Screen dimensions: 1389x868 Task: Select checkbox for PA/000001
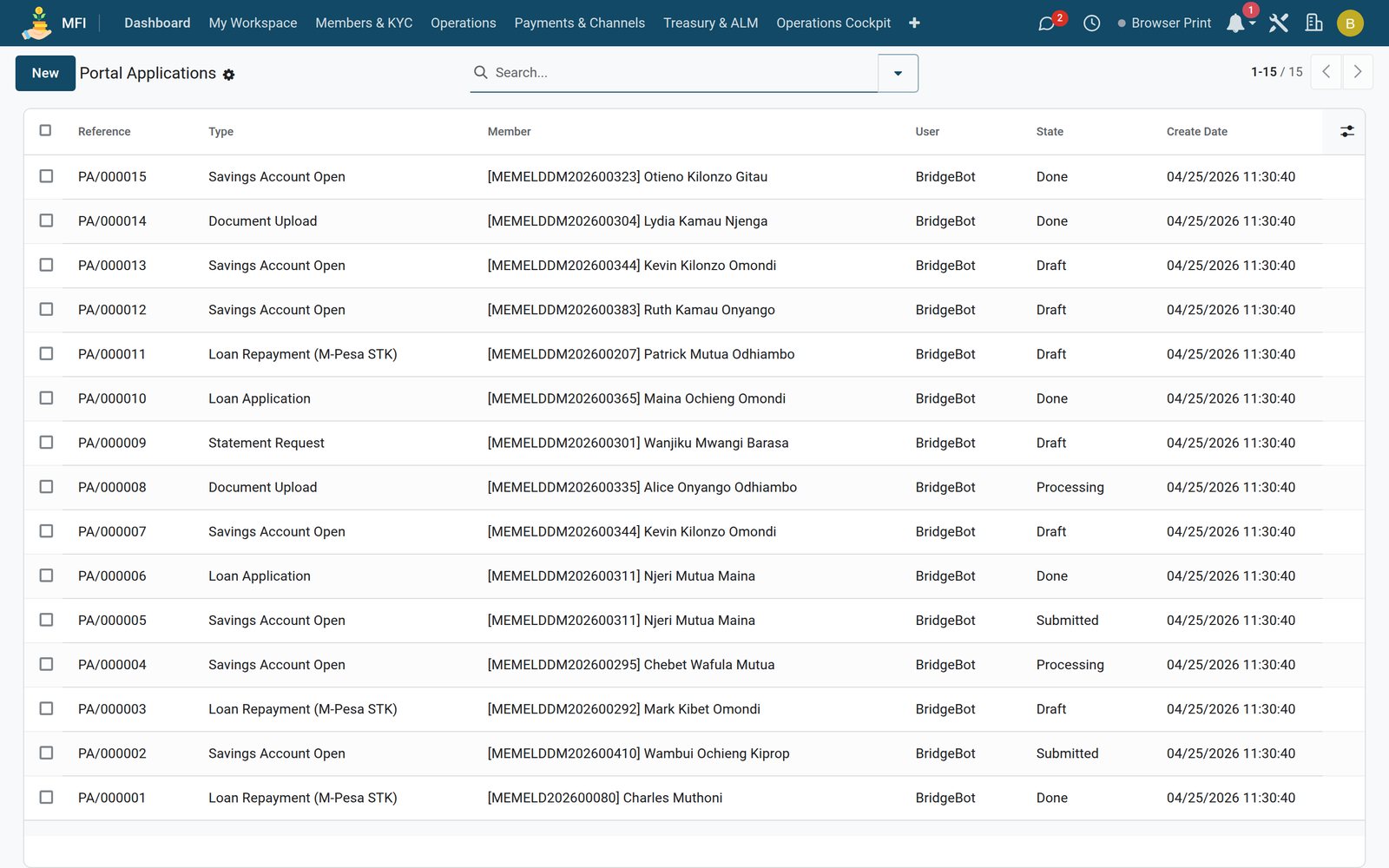click(x=46, y=797)
